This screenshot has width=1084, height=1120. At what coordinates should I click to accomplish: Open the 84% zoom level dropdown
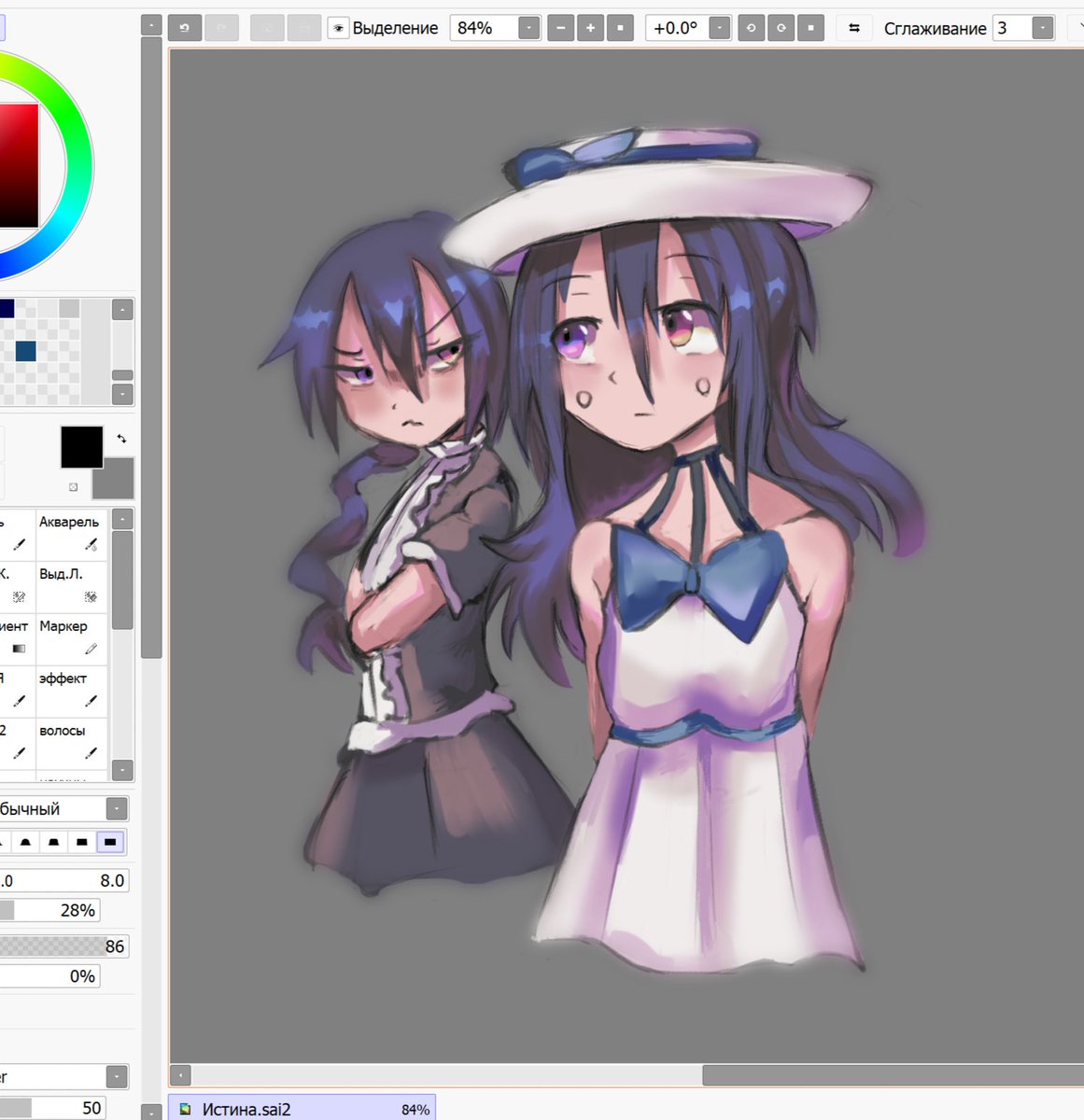[x=528, y=28]
